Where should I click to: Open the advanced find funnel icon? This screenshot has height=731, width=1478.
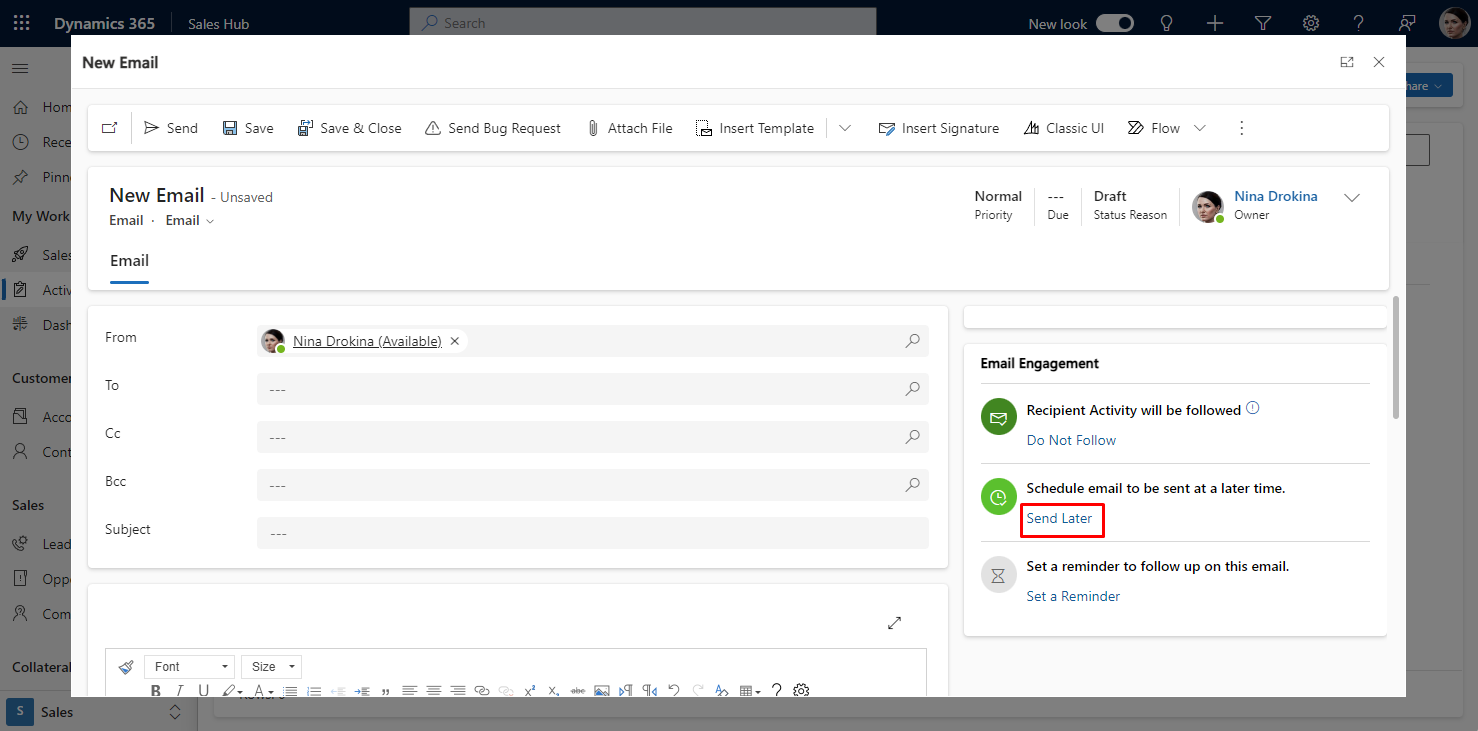pos(1263,23)
